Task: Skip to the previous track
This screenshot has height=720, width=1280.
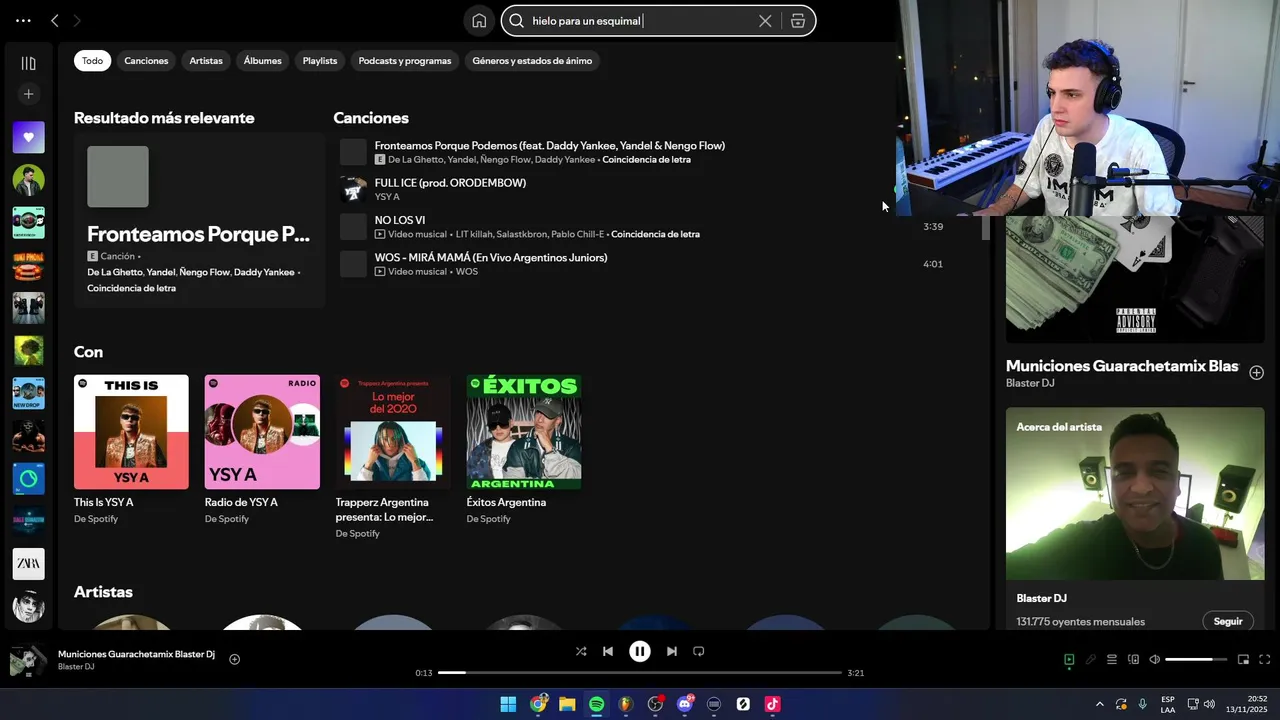Action: point(607,651)
